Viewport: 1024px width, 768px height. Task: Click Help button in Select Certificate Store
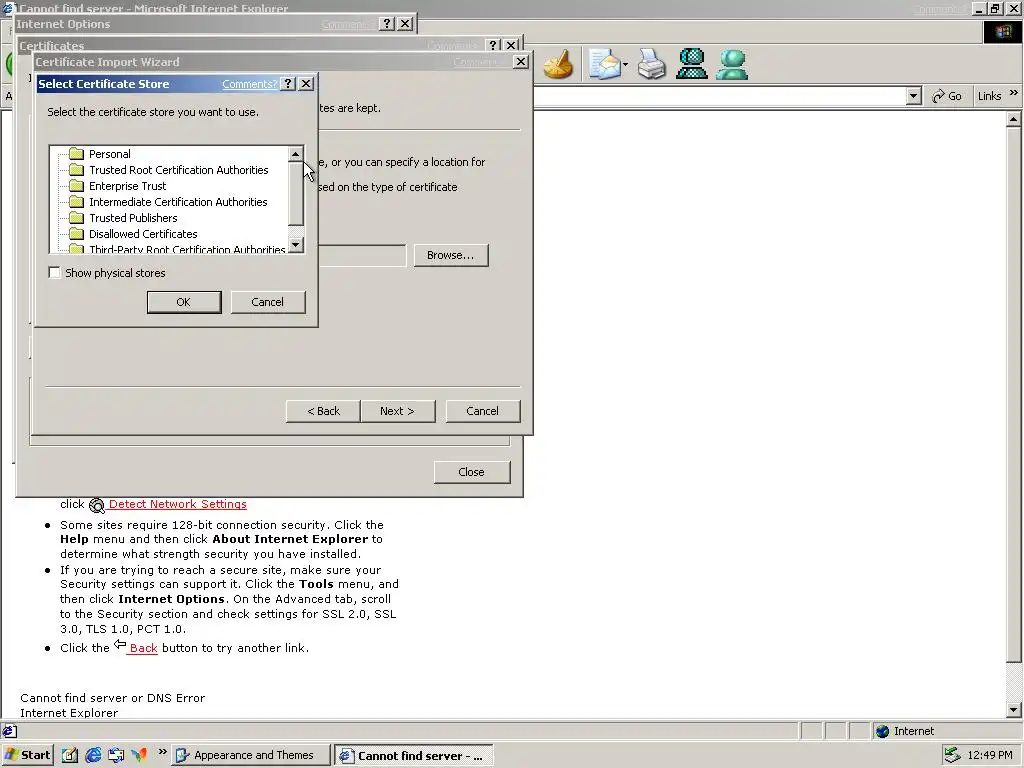click(288, 84)
